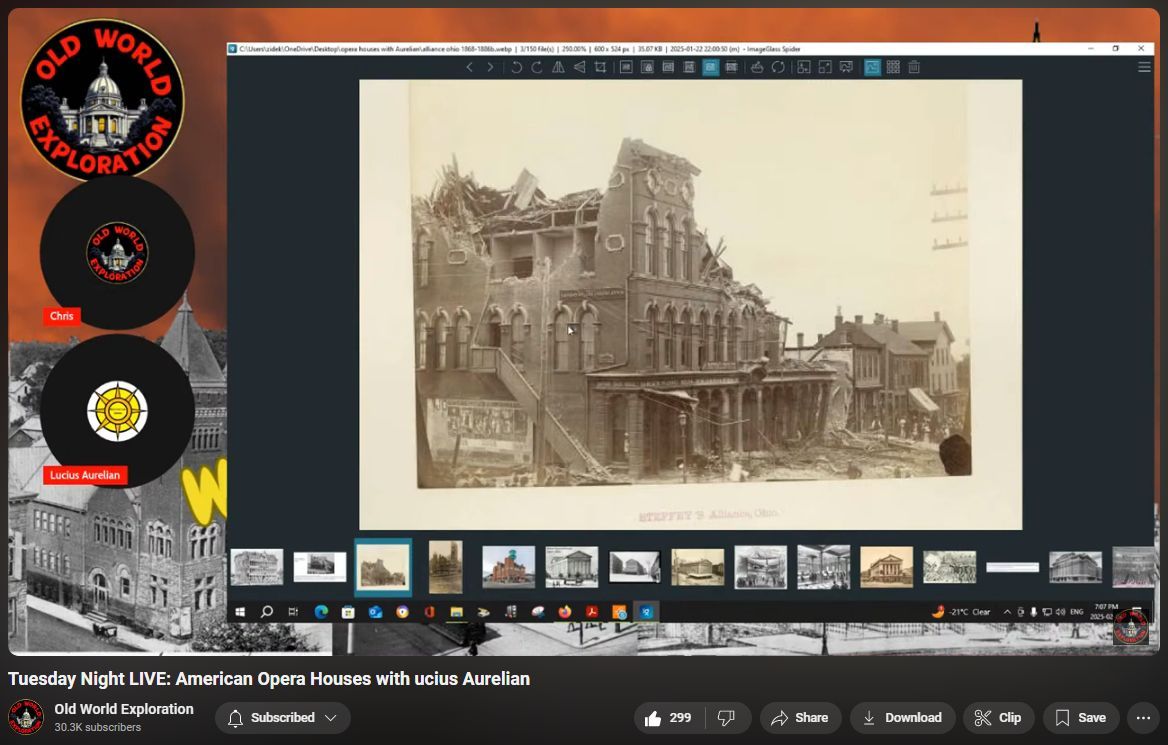This screenshot has height=745, width=1168.
Task: Click the Windows Start button in the taskbar
Action: [x=240, y=612]
